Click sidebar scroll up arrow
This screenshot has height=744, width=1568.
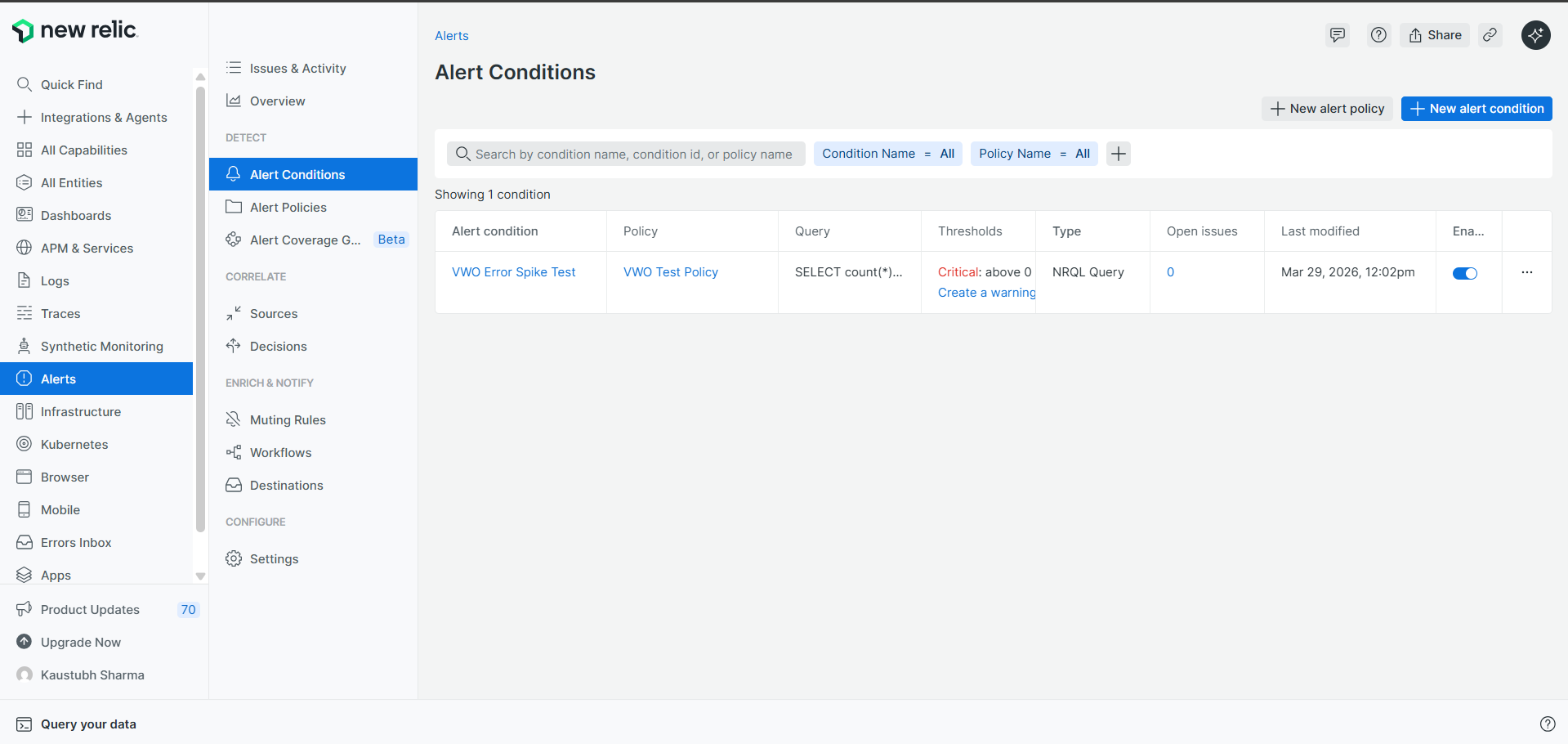pos(200,77)
